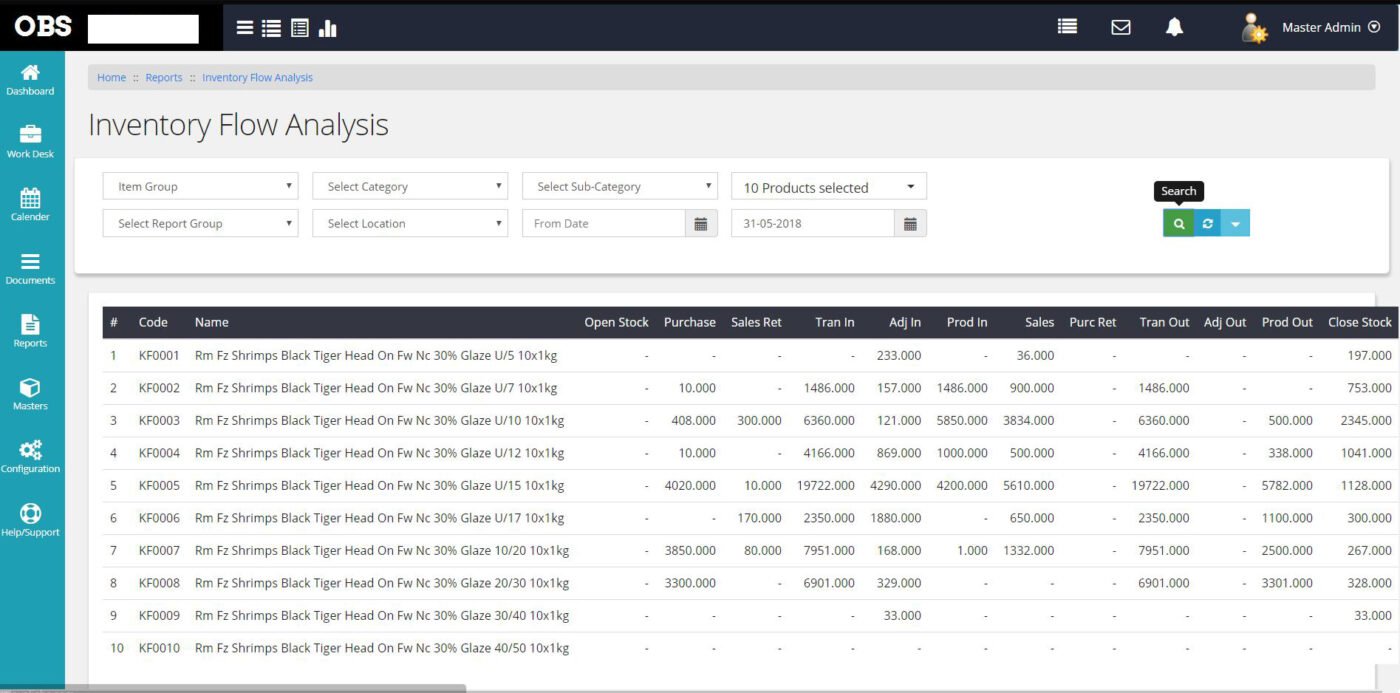Expand the 10 Products selected dropdown
Screen dimensions: 1400x693
(829, 187)
